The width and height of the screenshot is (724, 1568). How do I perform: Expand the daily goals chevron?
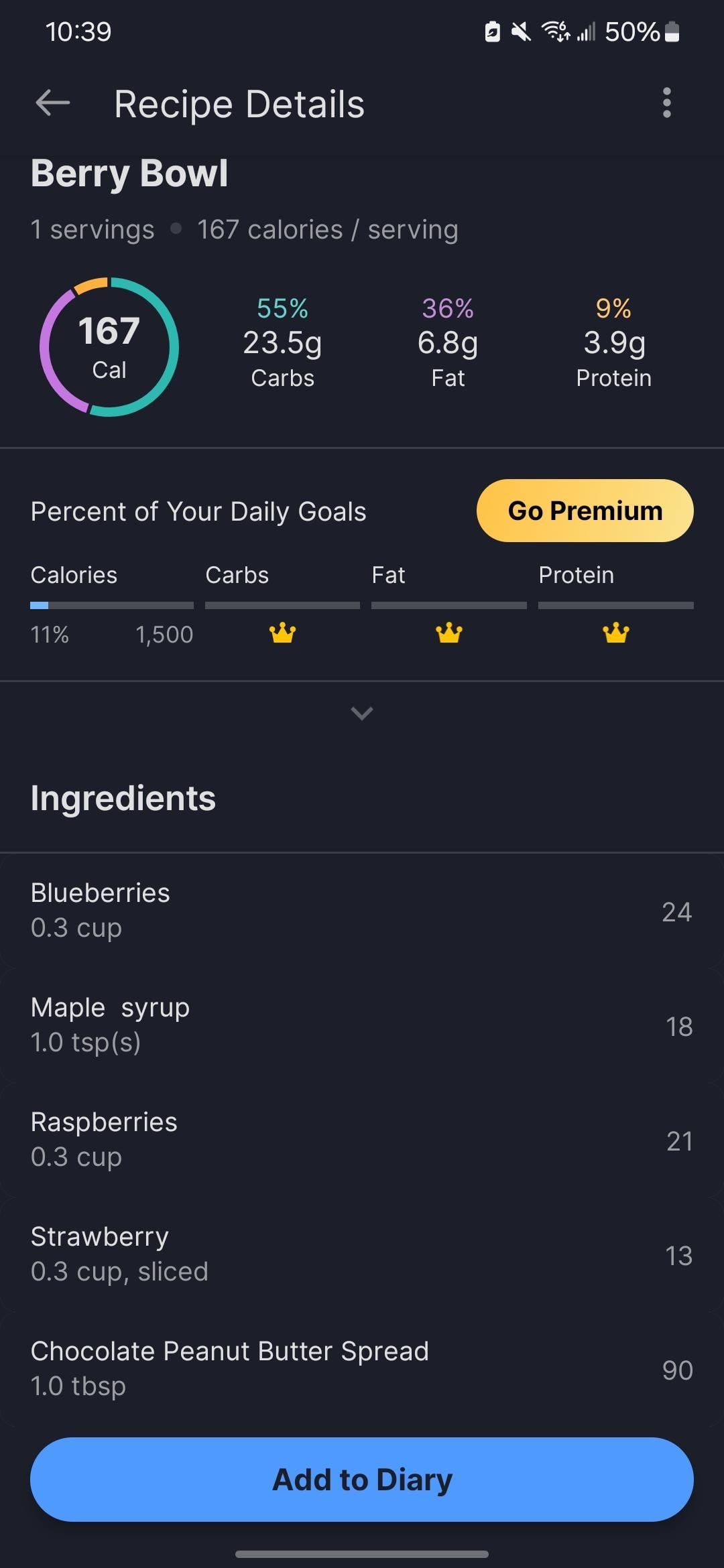(362, 713)
